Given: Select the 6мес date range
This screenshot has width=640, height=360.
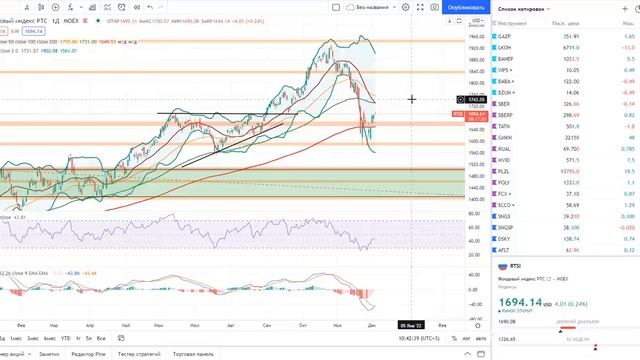Looking at the screenshot, I should [x=50, y=338].
